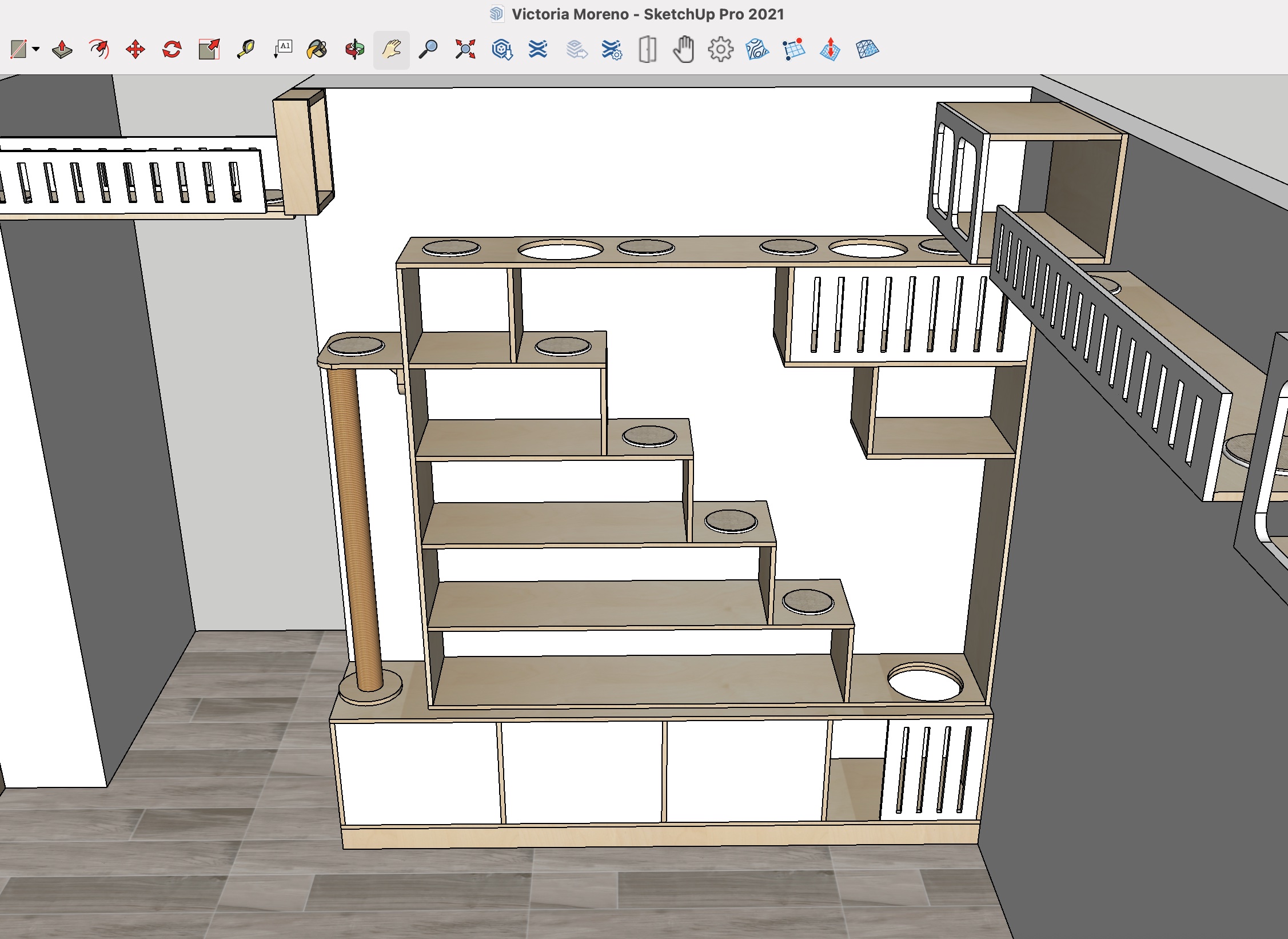Click the door panel icon
The width and height of the screenshot is (1288, 939).
click(x=648, y=49)
